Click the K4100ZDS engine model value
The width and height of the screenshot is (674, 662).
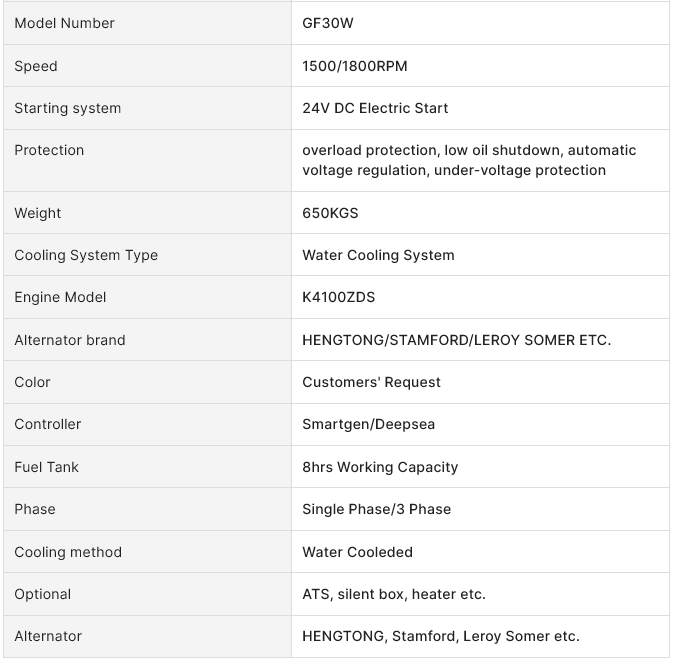[x=339, y=297]
